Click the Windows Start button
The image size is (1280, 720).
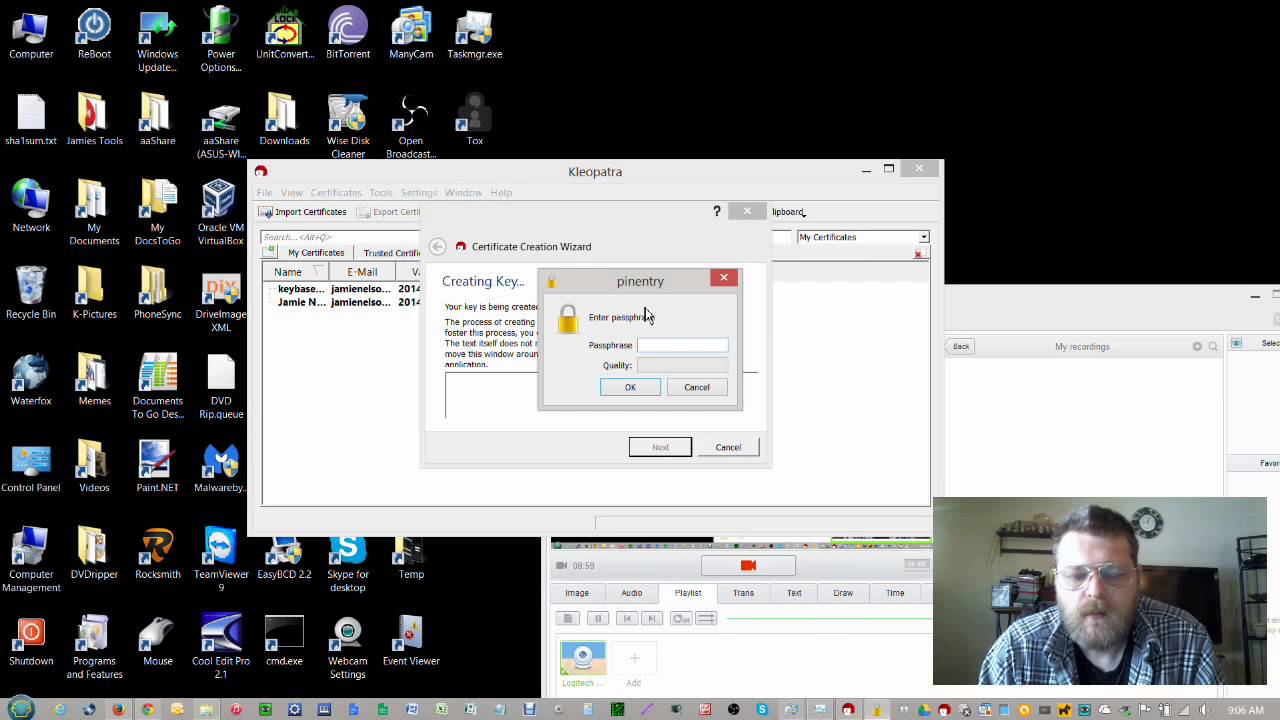click(x=21, y=709)
